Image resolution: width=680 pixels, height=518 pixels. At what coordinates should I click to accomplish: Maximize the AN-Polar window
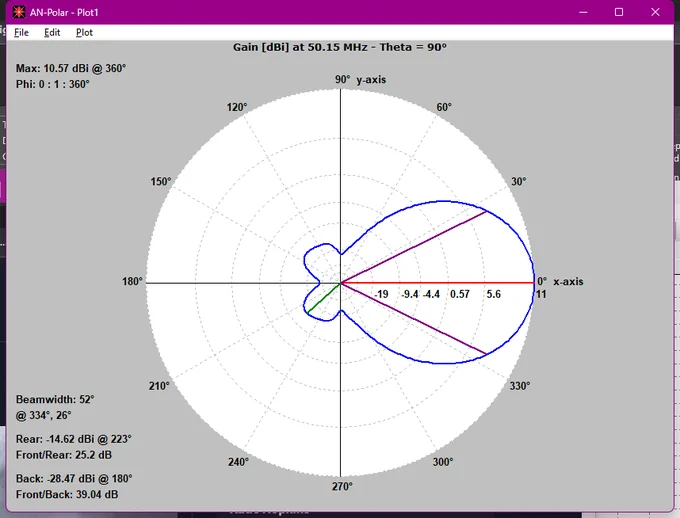click(619, 12)
